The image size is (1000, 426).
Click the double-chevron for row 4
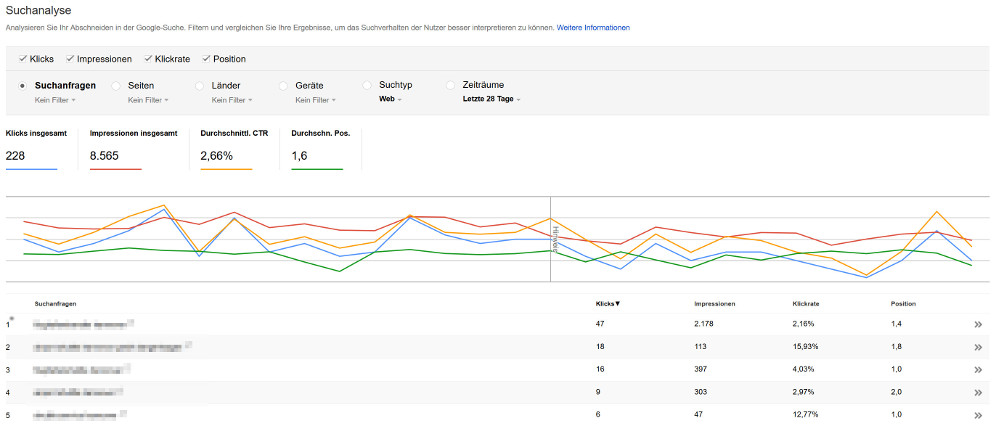click(x=978, y=392)
